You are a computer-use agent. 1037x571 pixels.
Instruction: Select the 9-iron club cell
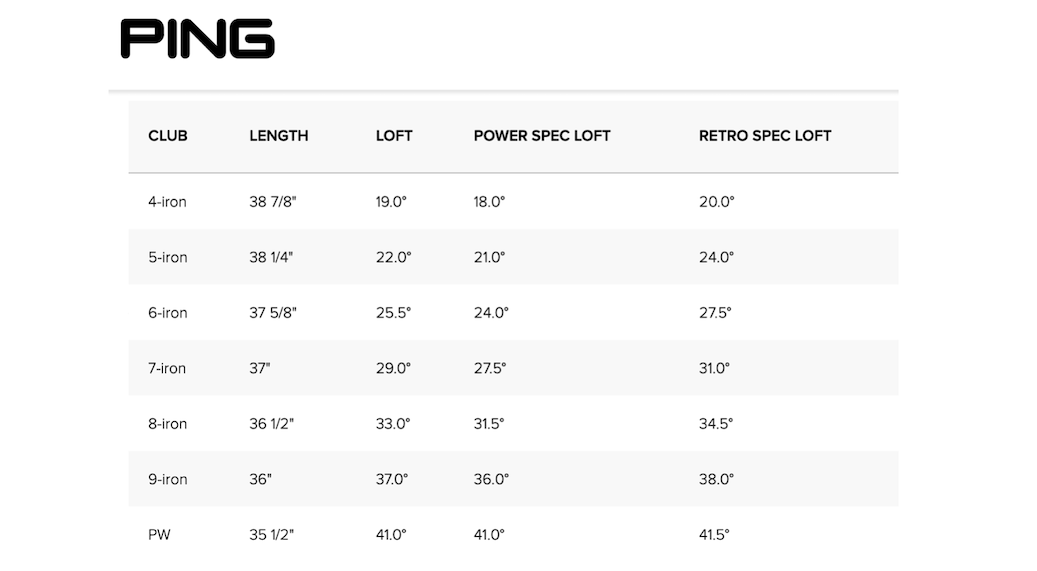[x=168, y=479]
